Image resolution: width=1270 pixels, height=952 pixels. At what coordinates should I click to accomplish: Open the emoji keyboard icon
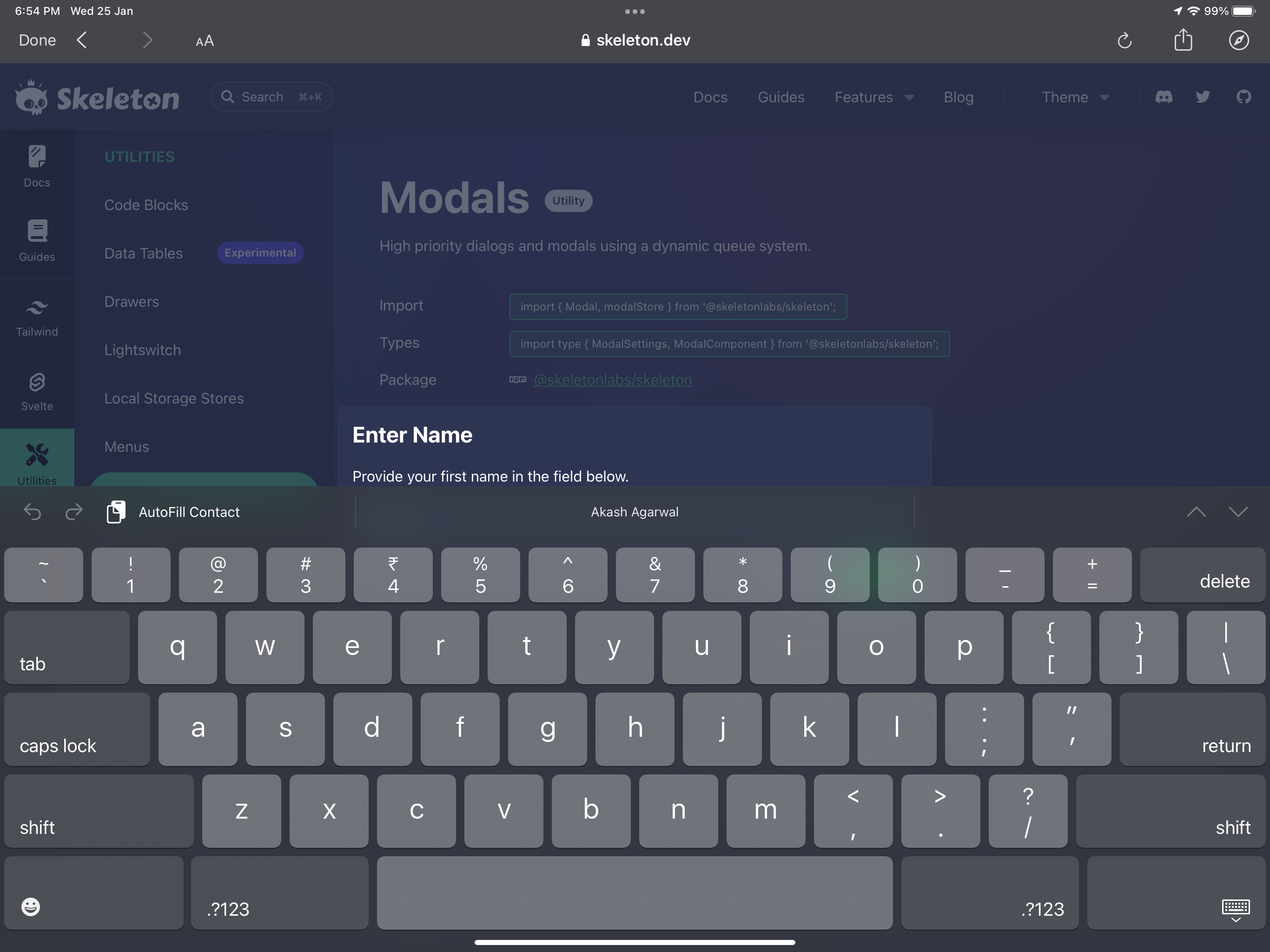pyautogui.click(x=30, y=907)
